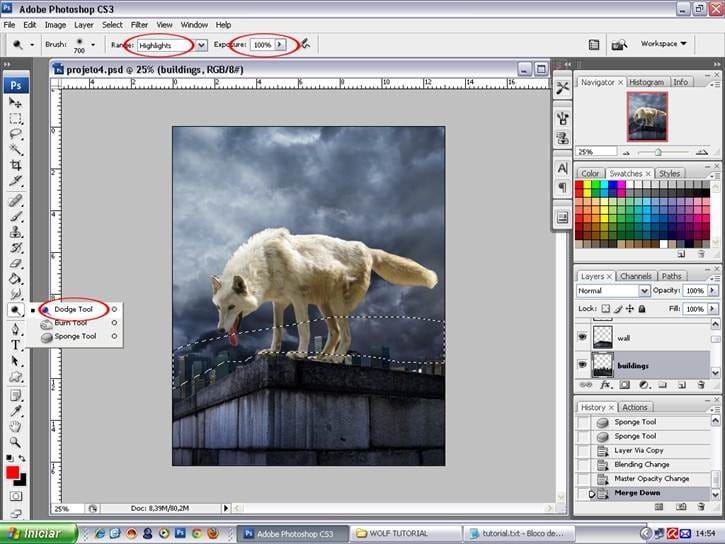Select the Type tool
This screenshot has width=725, height=544.
(x=15, y=345)
